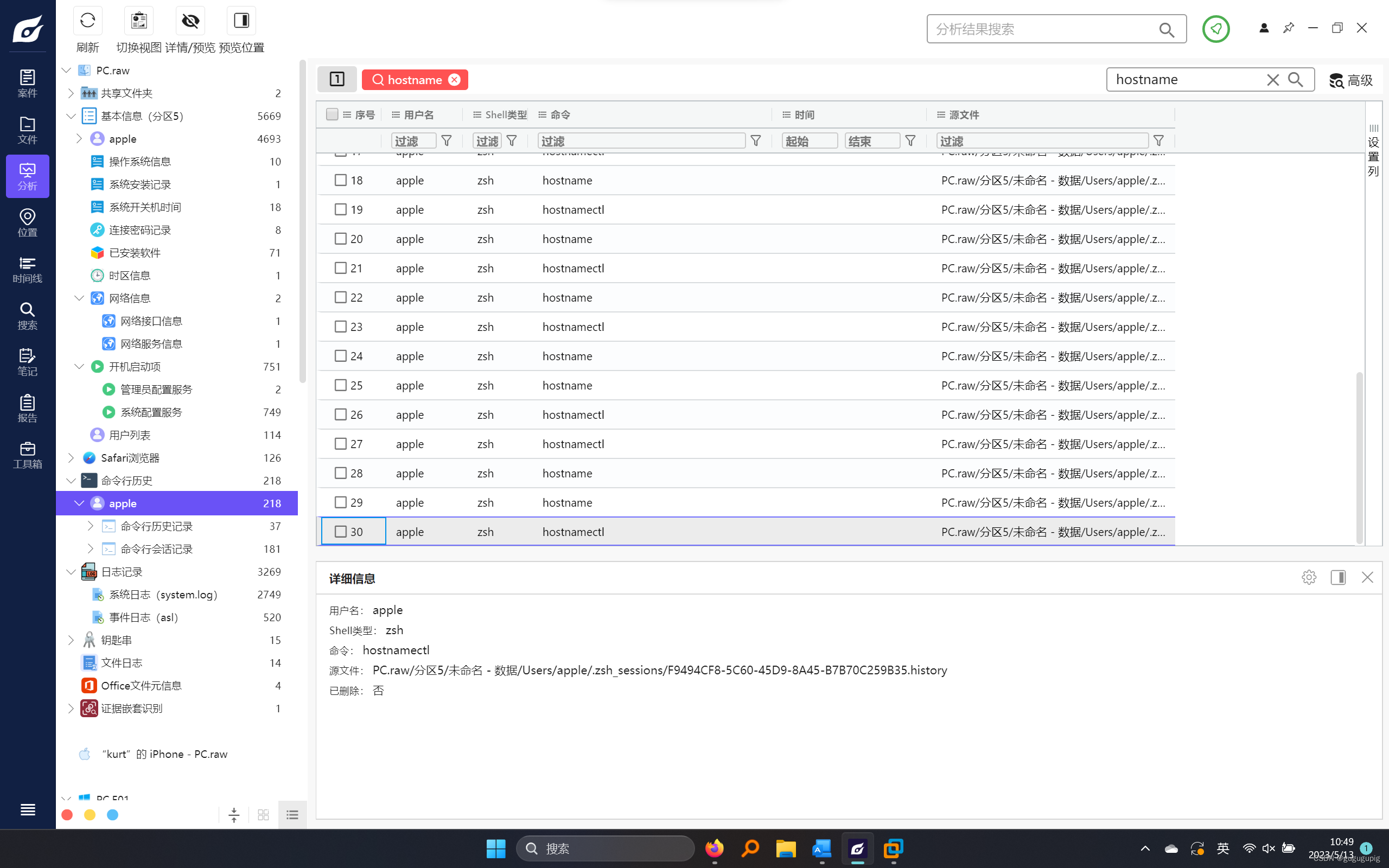Open the Report (报告) sidebar section

click(x=27, y=409)
